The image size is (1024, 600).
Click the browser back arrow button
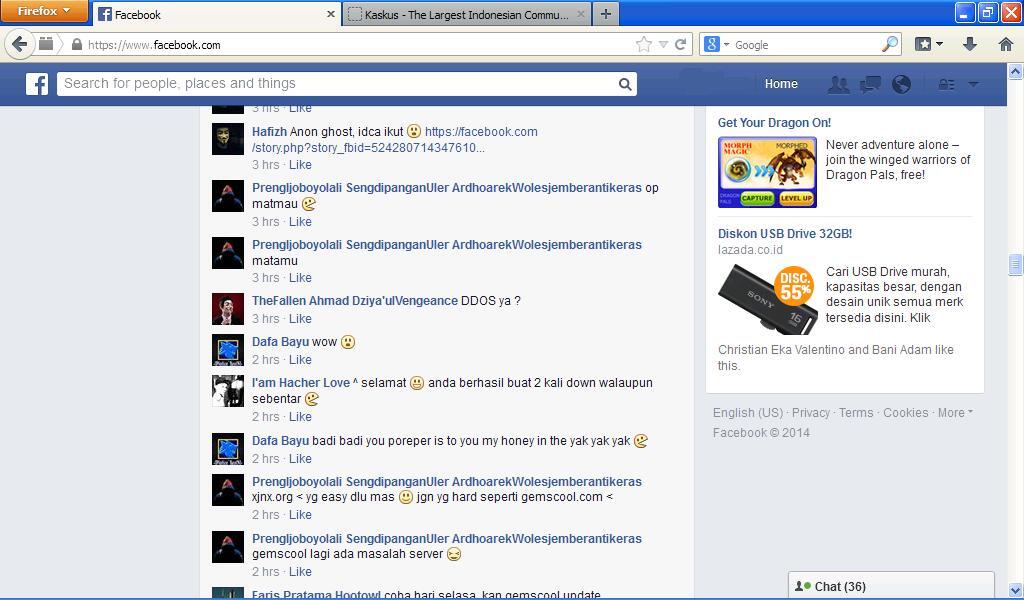point(20,44)
